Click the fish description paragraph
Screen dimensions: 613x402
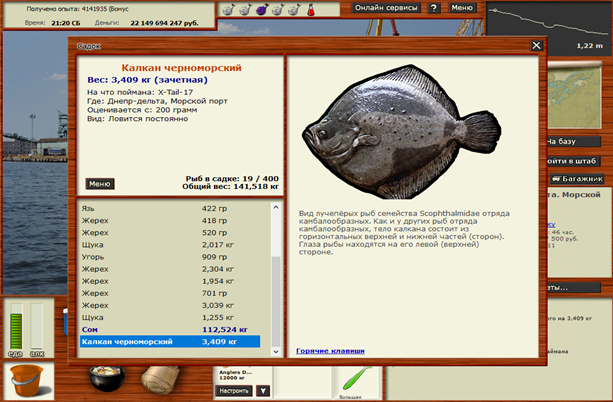pyautogui.click(x=404, y=233)
